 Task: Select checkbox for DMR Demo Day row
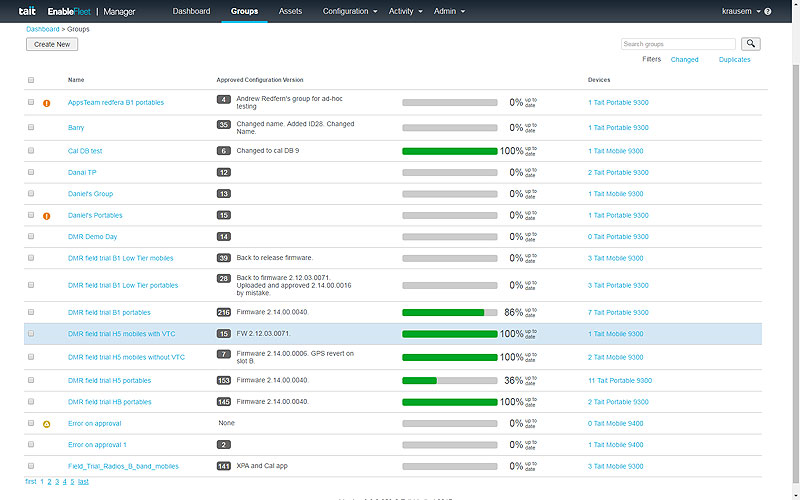coord(31,237)
